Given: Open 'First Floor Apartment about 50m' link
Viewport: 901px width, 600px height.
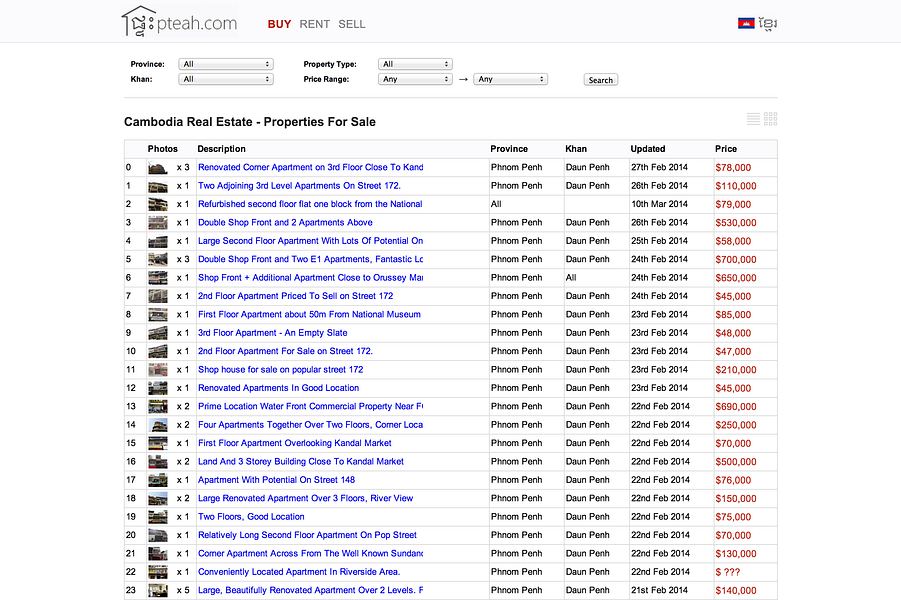Looking at the screenshot, I should (309, 314).
